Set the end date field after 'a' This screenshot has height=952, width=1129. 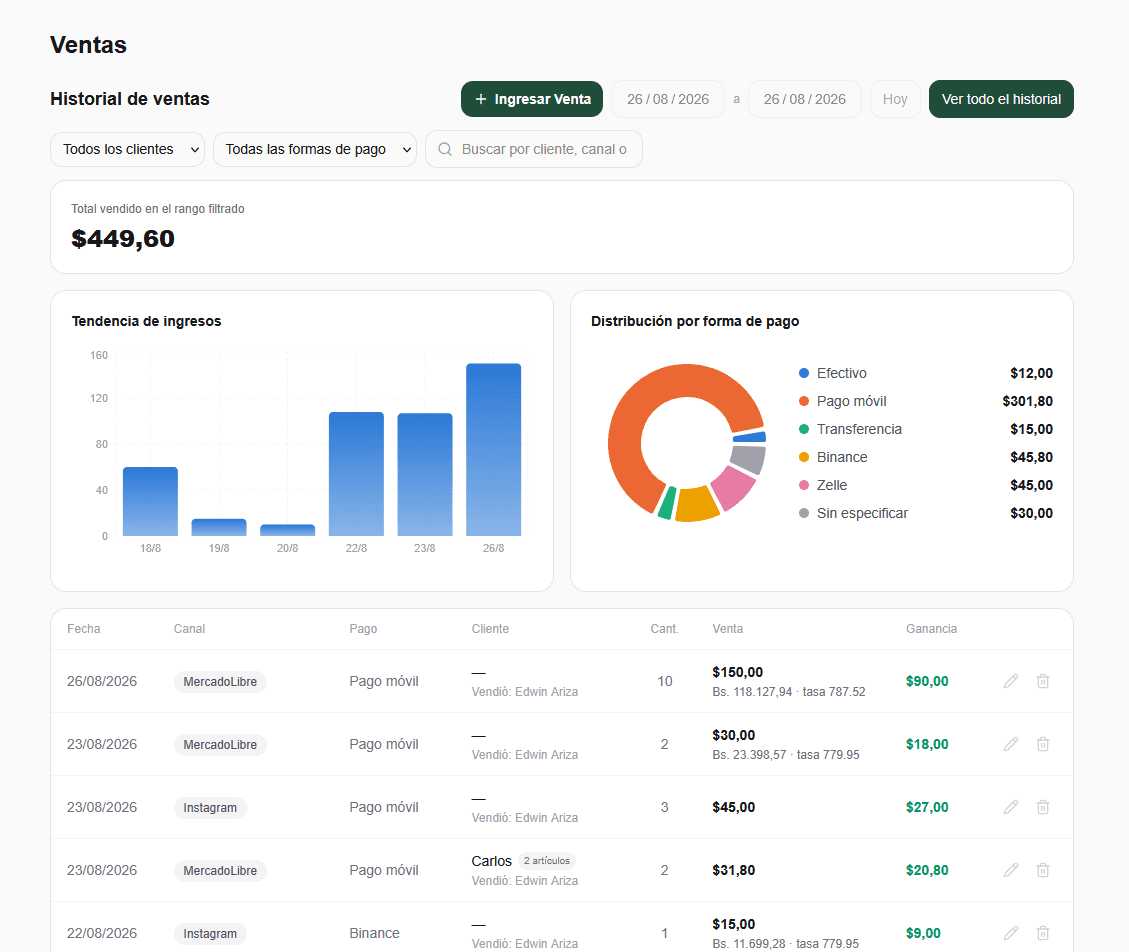804,99
